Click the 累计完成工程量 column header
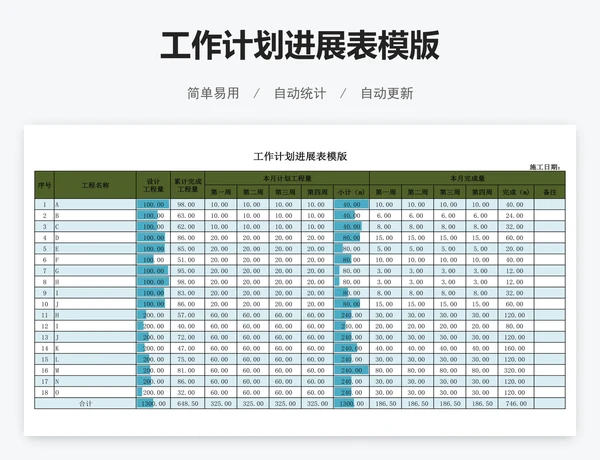This screenshot has width=600, height=460. pyautogui.click(x=186, y=185)
